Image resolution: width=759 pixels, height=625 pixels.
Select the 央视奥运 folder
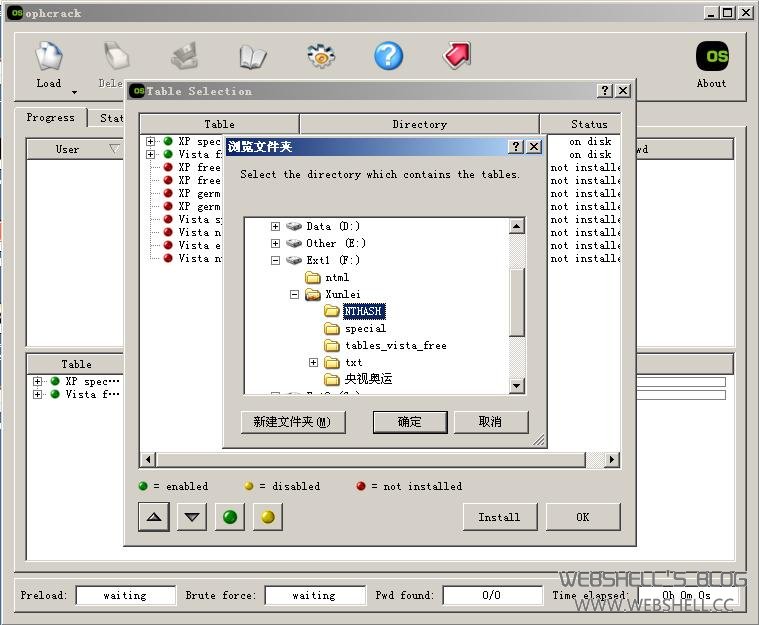(368, 379)
